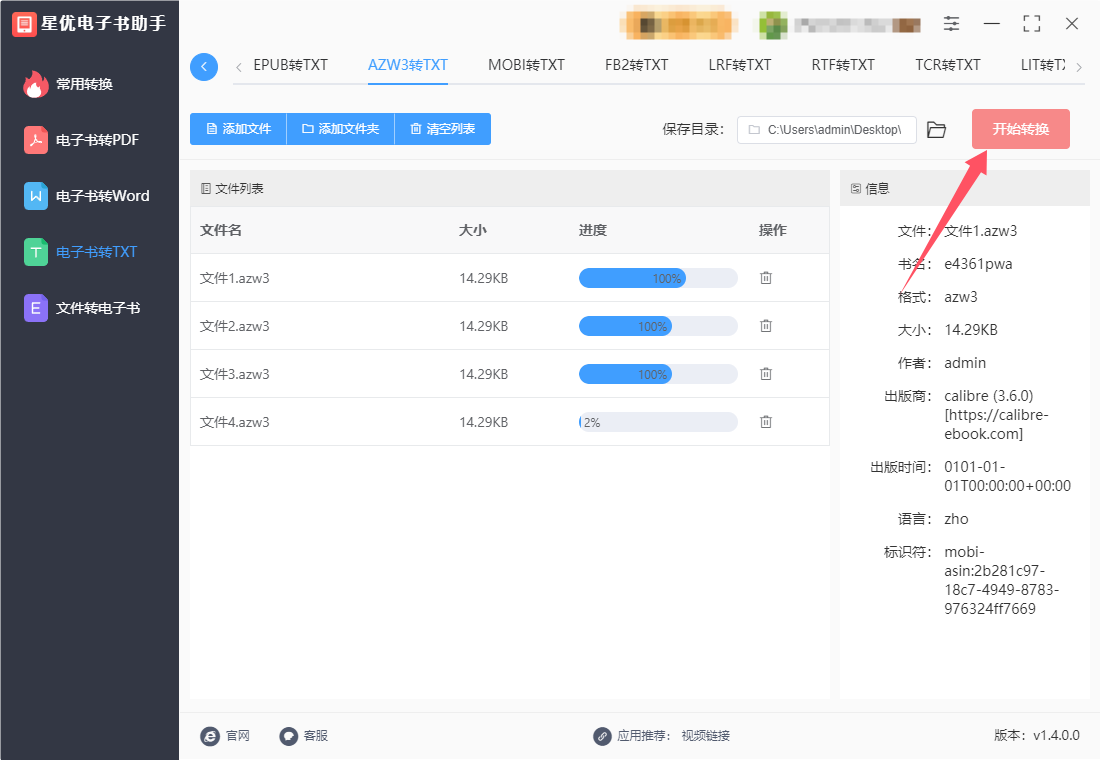The image size is (1100, 760).
Task: Switch to the AZW3转TXT tab
Action: point(408,65)
